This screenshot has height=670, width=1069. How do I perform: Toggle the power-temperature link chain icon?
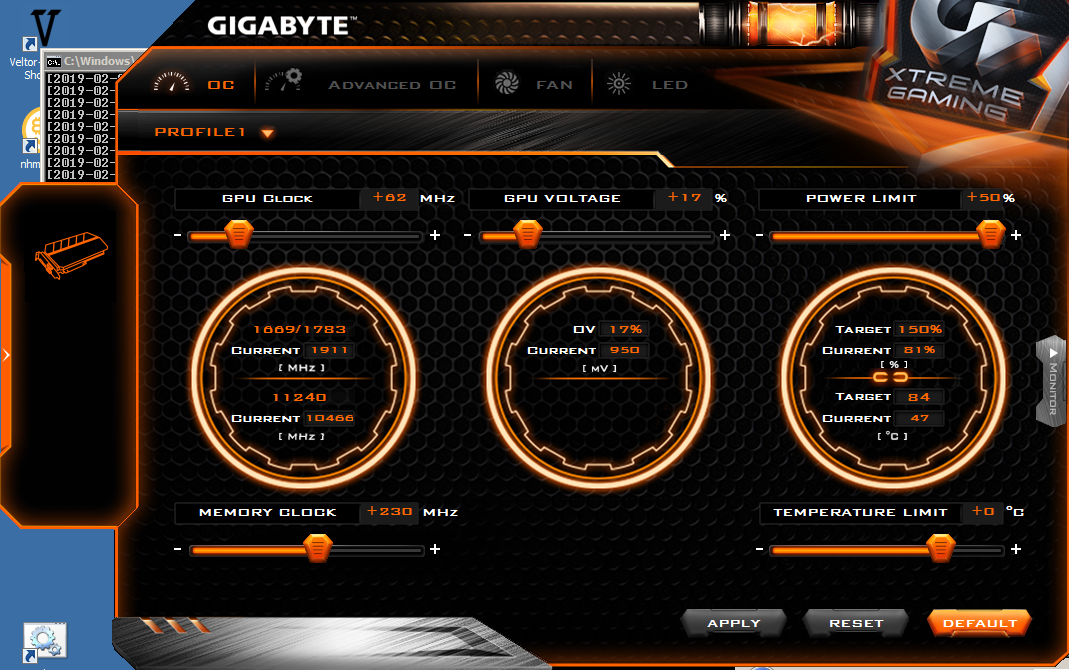pyautogui.click(x=890, y=377)
